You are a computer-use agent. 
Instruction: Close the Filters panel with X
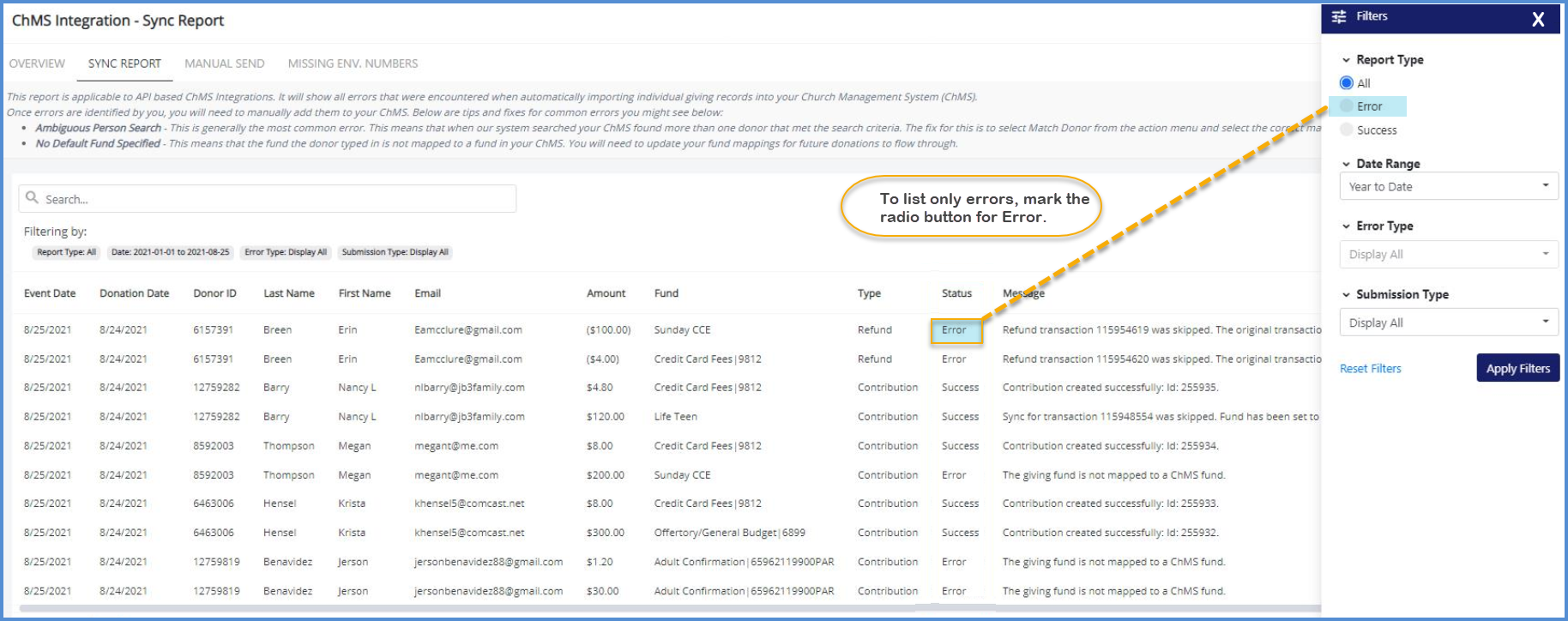(x=1538, y=20)
